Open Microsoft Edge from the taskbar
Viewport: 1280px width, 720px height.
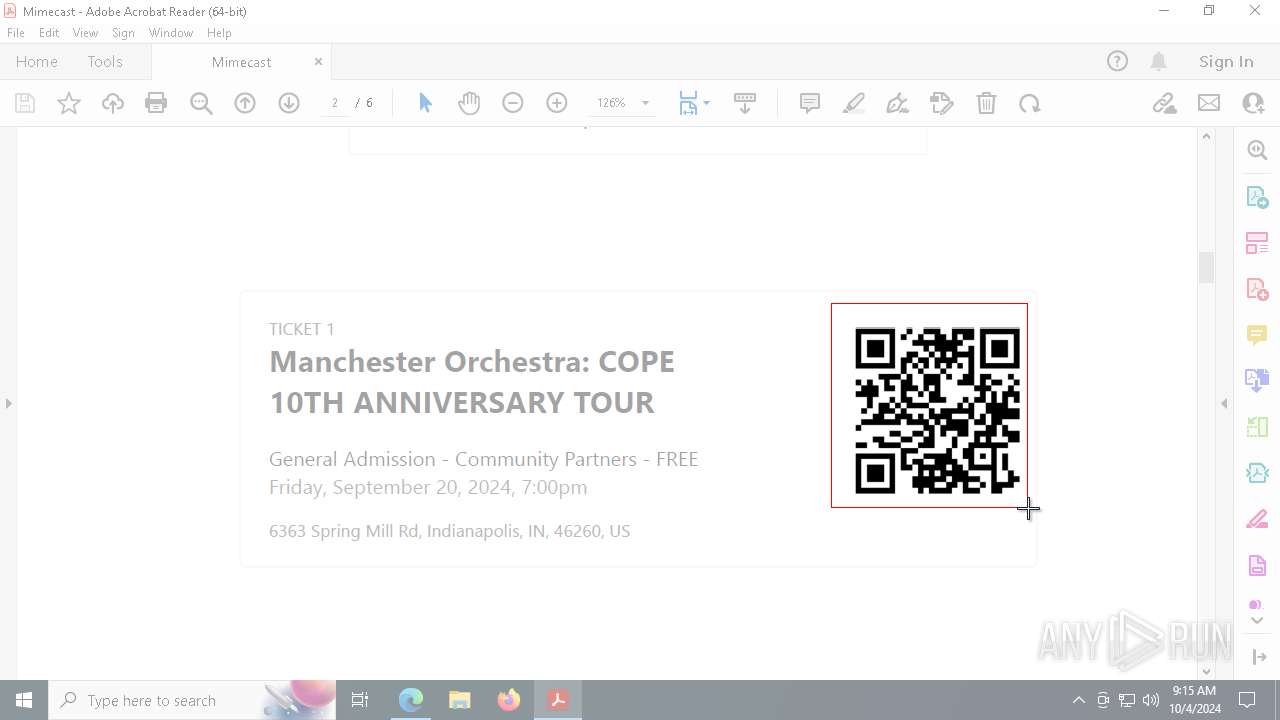point(411,700)
